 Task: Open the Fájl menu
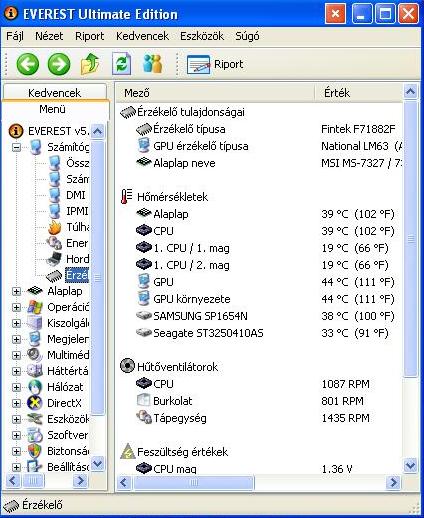[x=15, y=36]
